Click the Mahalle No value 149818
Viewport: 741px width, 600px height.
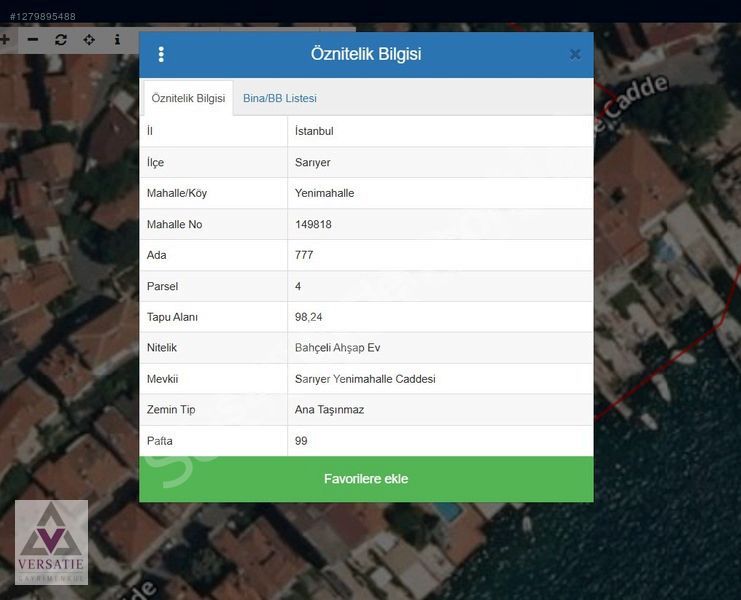coord(313,224)
